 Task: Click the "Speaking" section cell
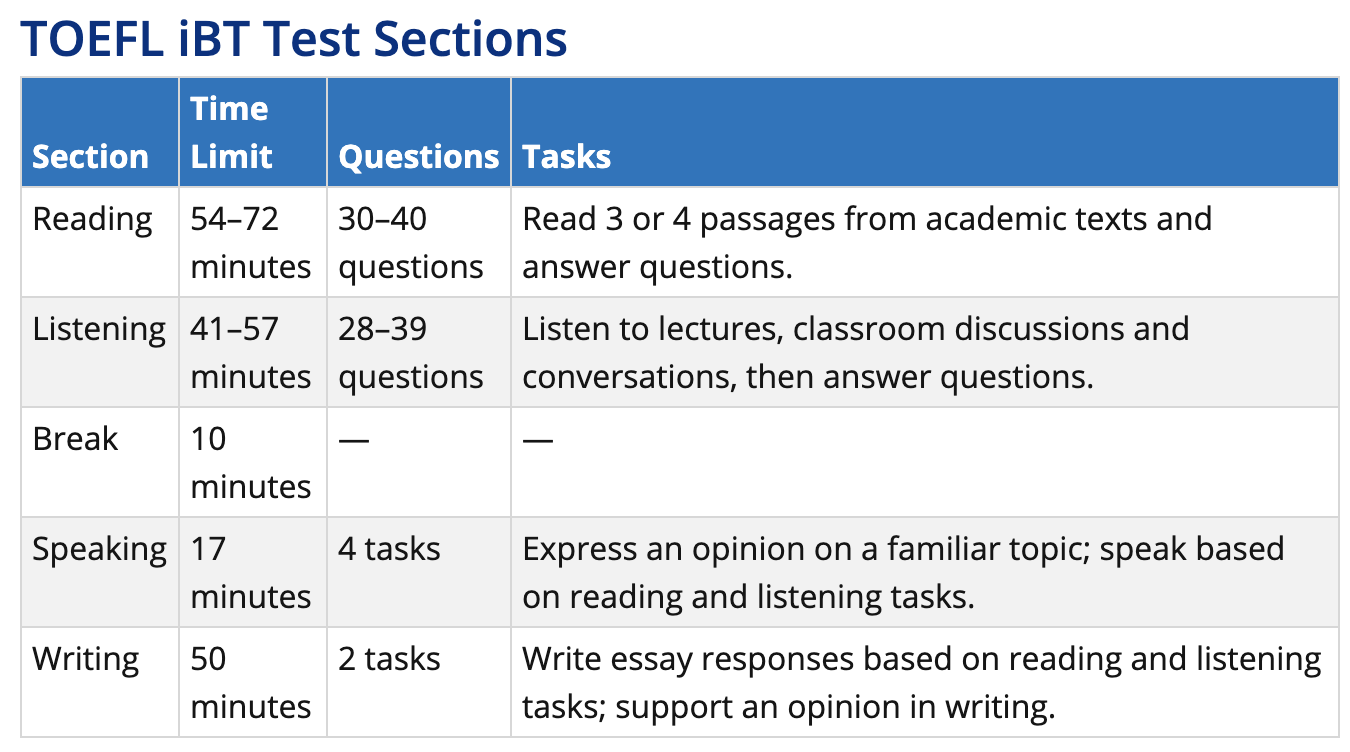coord(99,549)
